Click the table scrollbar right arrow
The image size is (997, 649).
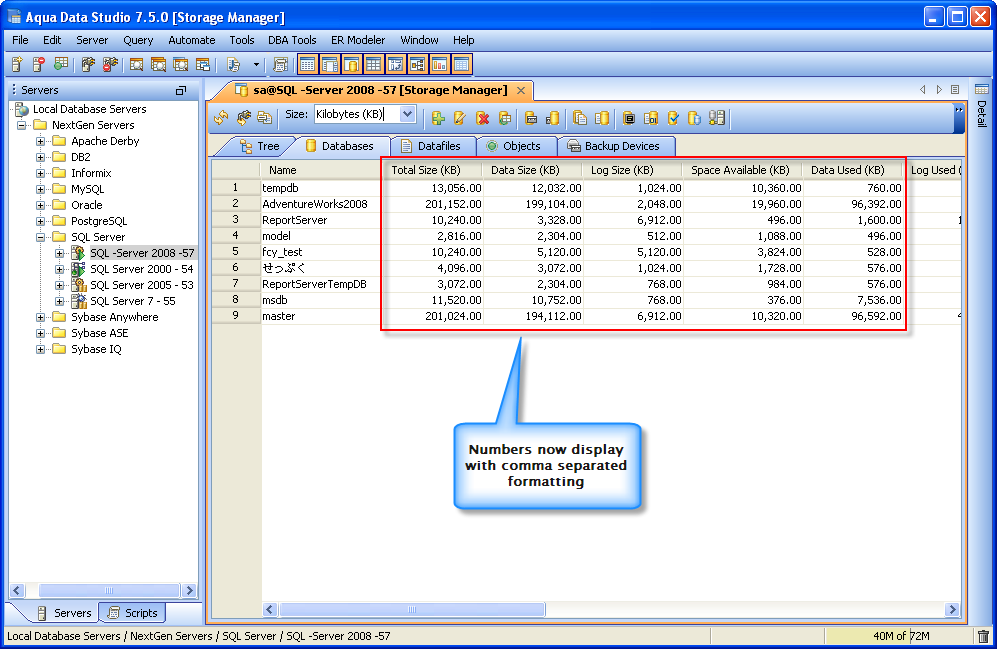click(952, 610)
